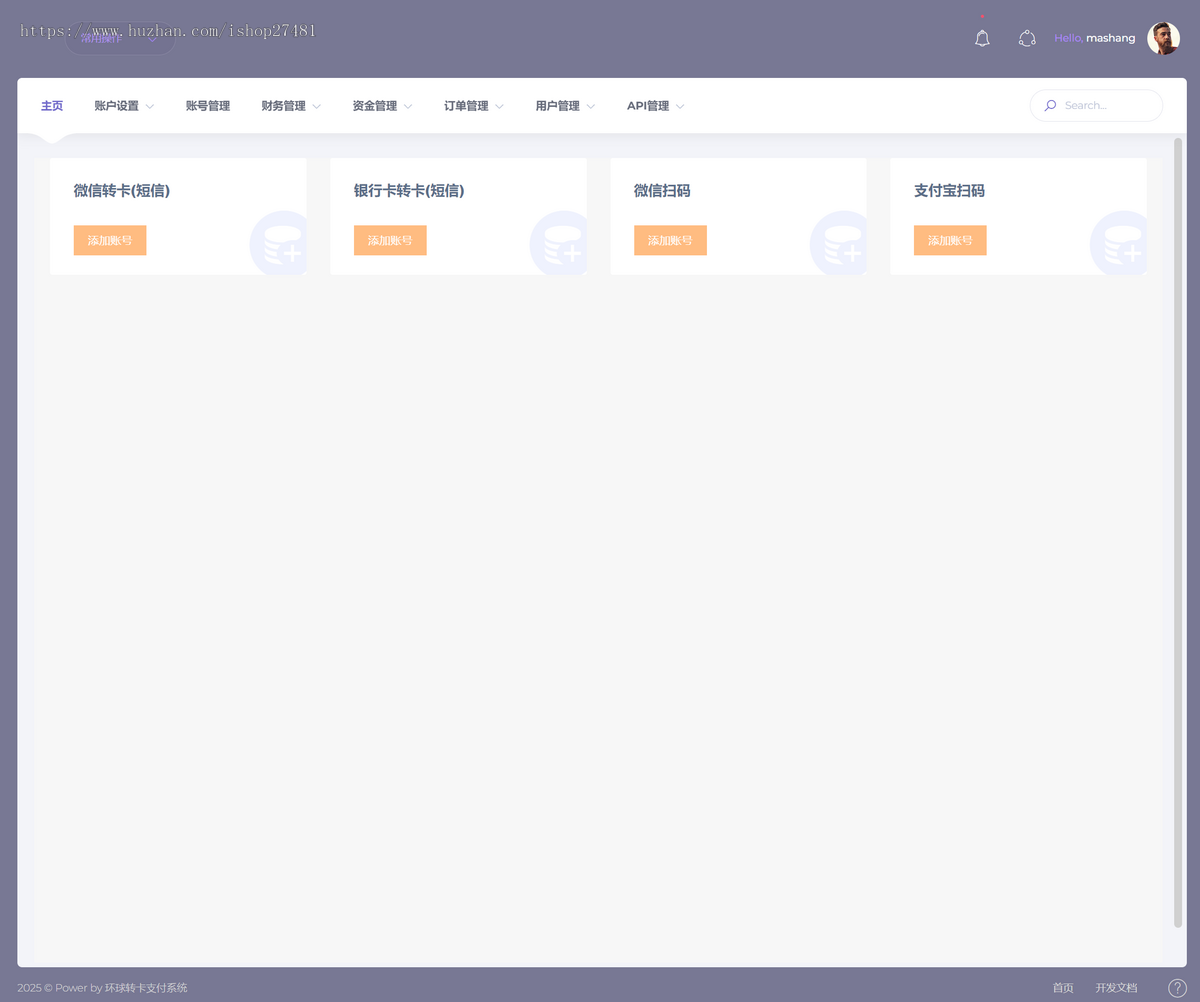Click the coin-stack icon on the 微信转卡(短信) card
Image resolution: width=1200 pixels, height=1002 pixels.
pyautogui.click(x=281, y=243)
